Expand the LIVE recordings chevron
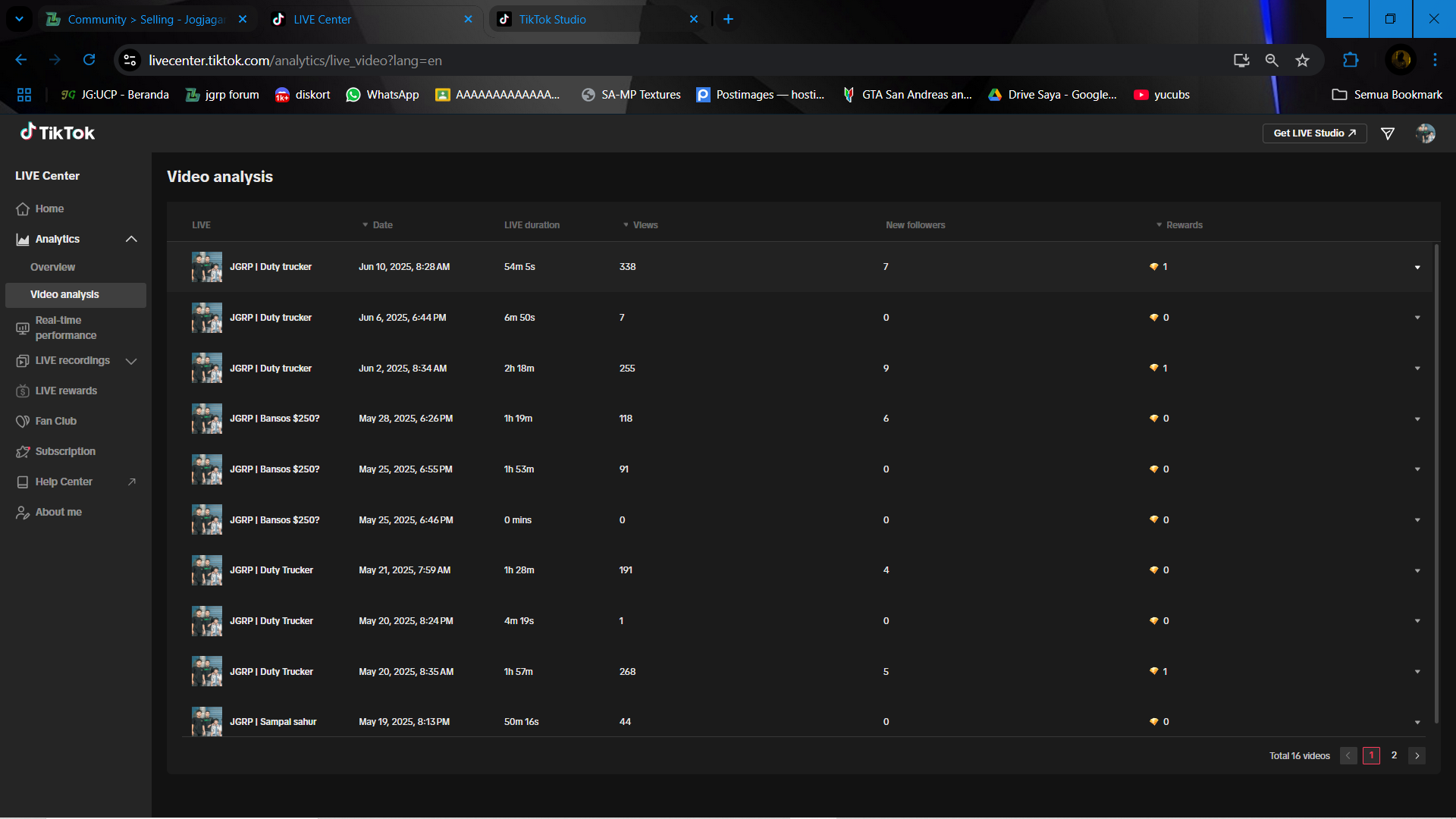Screen dimensions: 1456x819 pyautogui.click(x=131, y=361)
